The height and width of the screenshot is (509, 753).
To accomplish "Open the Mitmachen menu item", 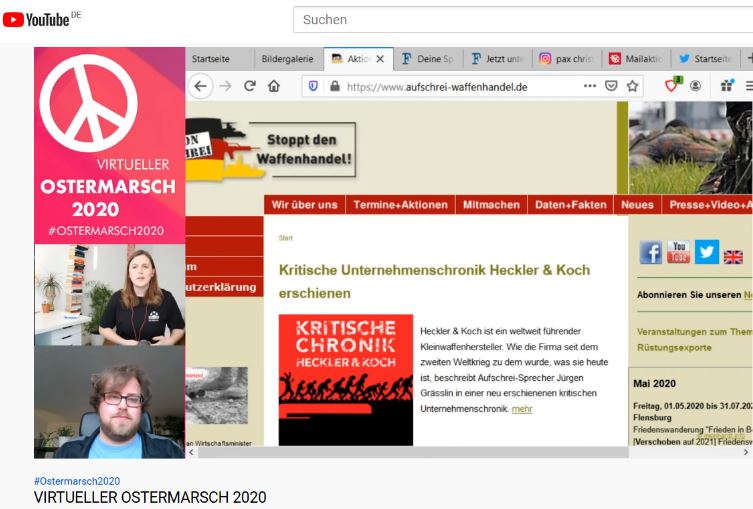I will point(491,205).
